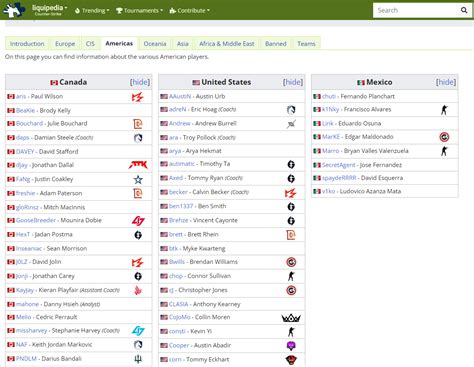Open the ben1337 player page

(x=181, y=206)
